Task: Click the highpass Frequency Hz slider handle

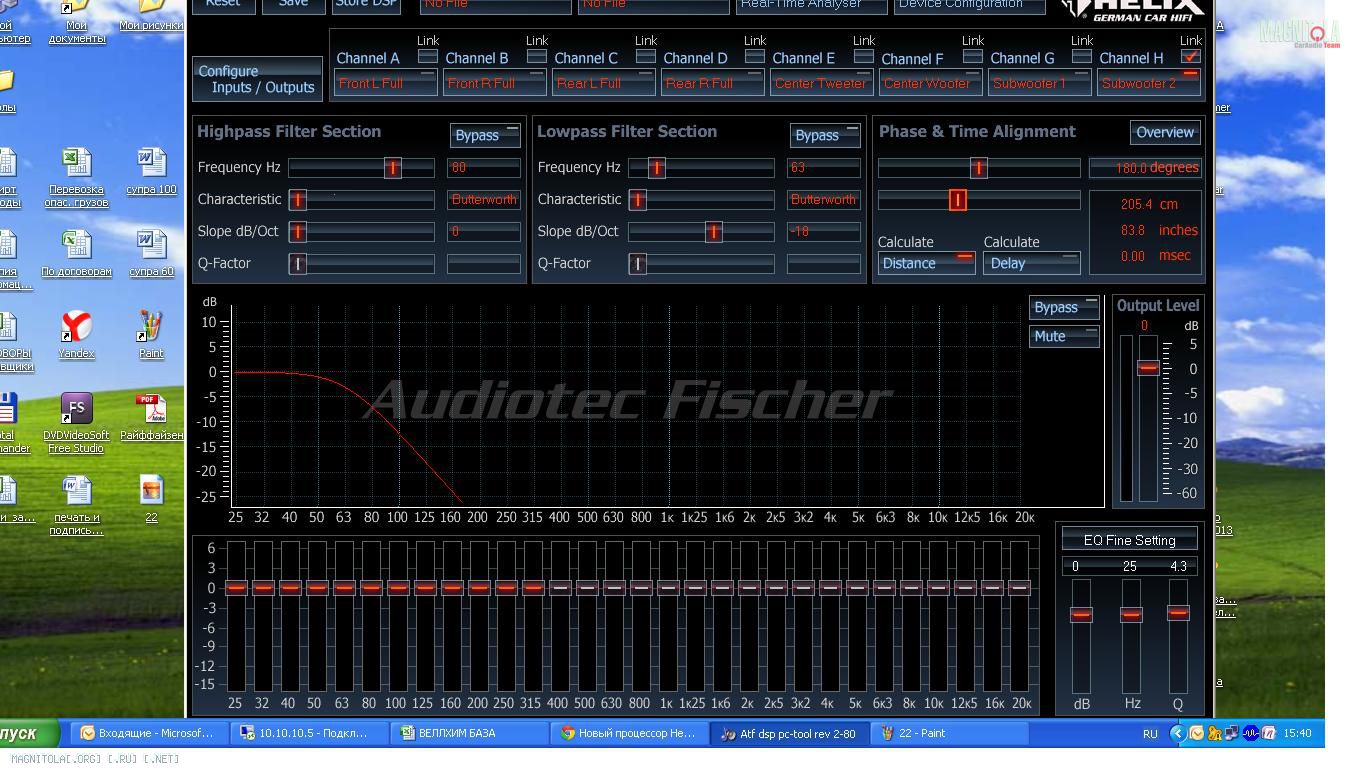Action: click(x=393, y=168)
